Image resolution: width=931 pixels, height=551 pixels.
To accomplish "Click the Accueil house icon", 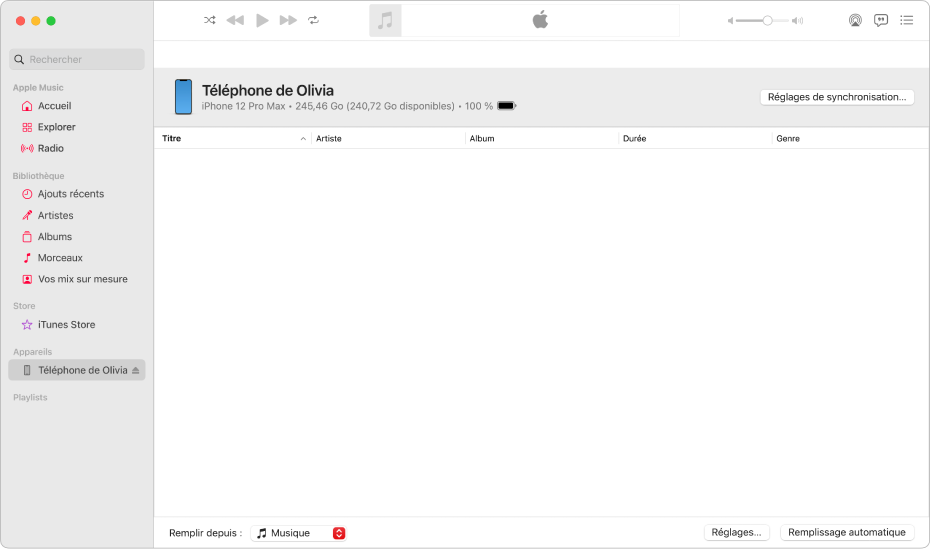I will click(x=27, y=106).
